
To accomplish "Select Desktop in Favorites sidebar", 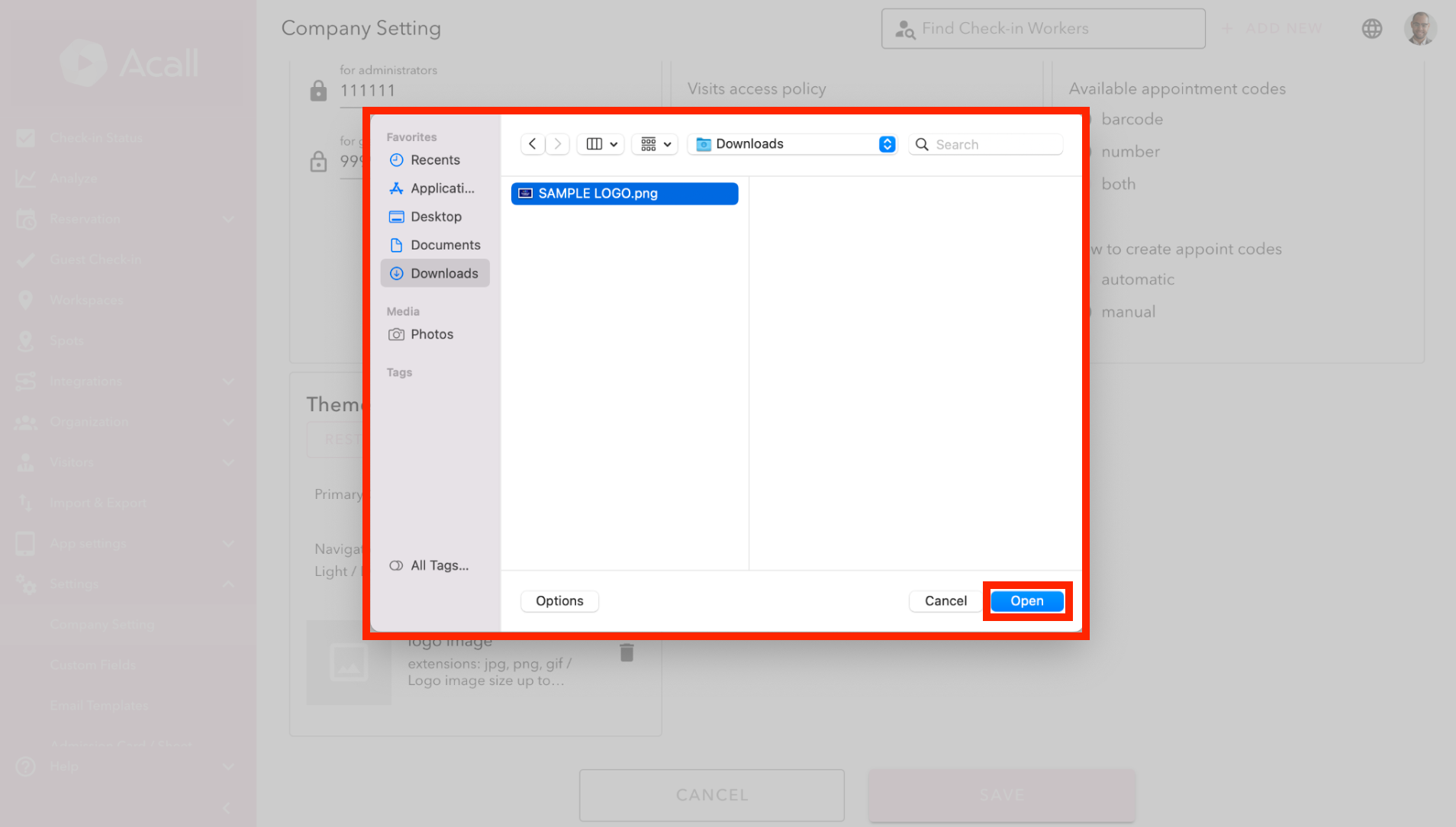I will pyautogui.click(x=436, y=217).
